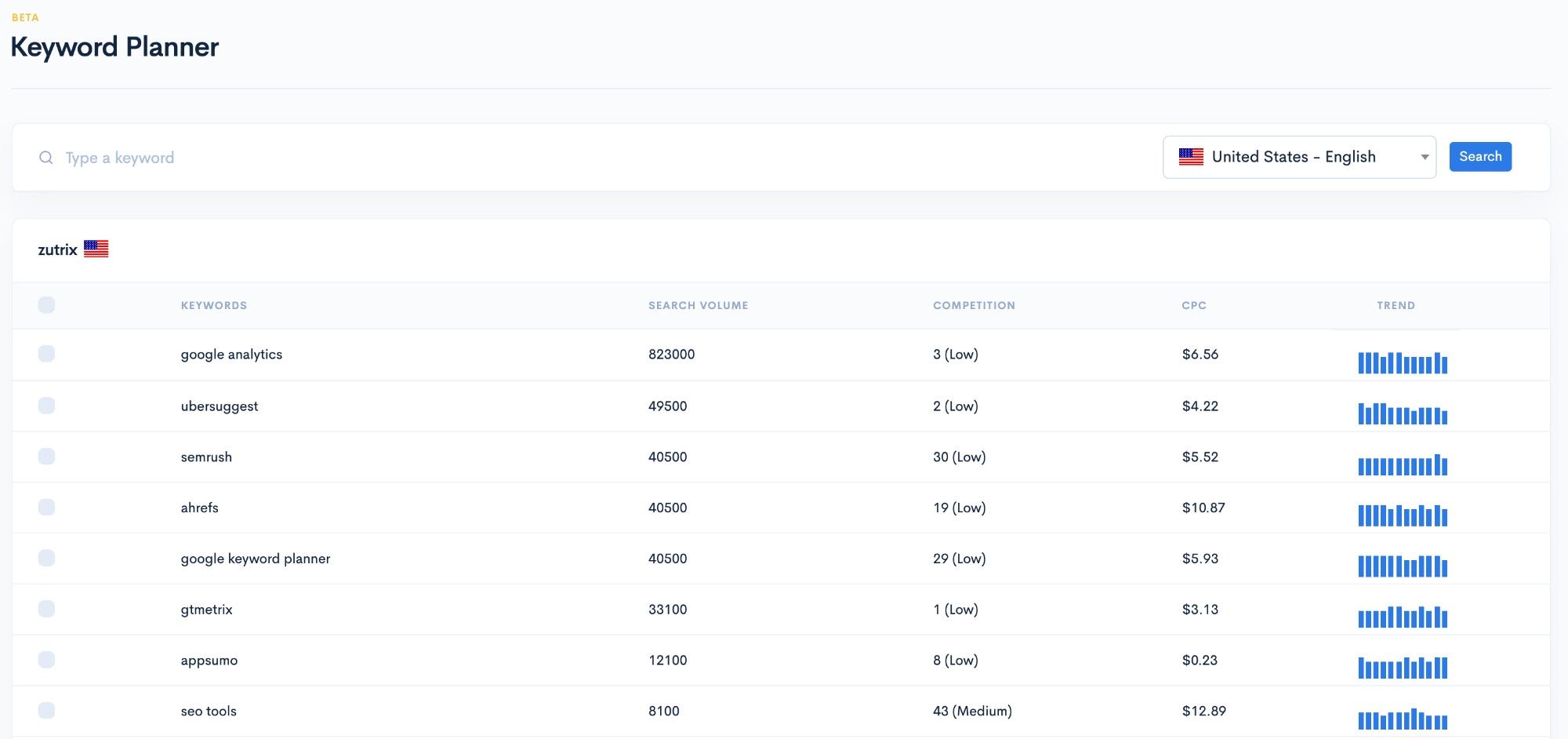Sort by the Keywords column header

(x=214, y=305)
